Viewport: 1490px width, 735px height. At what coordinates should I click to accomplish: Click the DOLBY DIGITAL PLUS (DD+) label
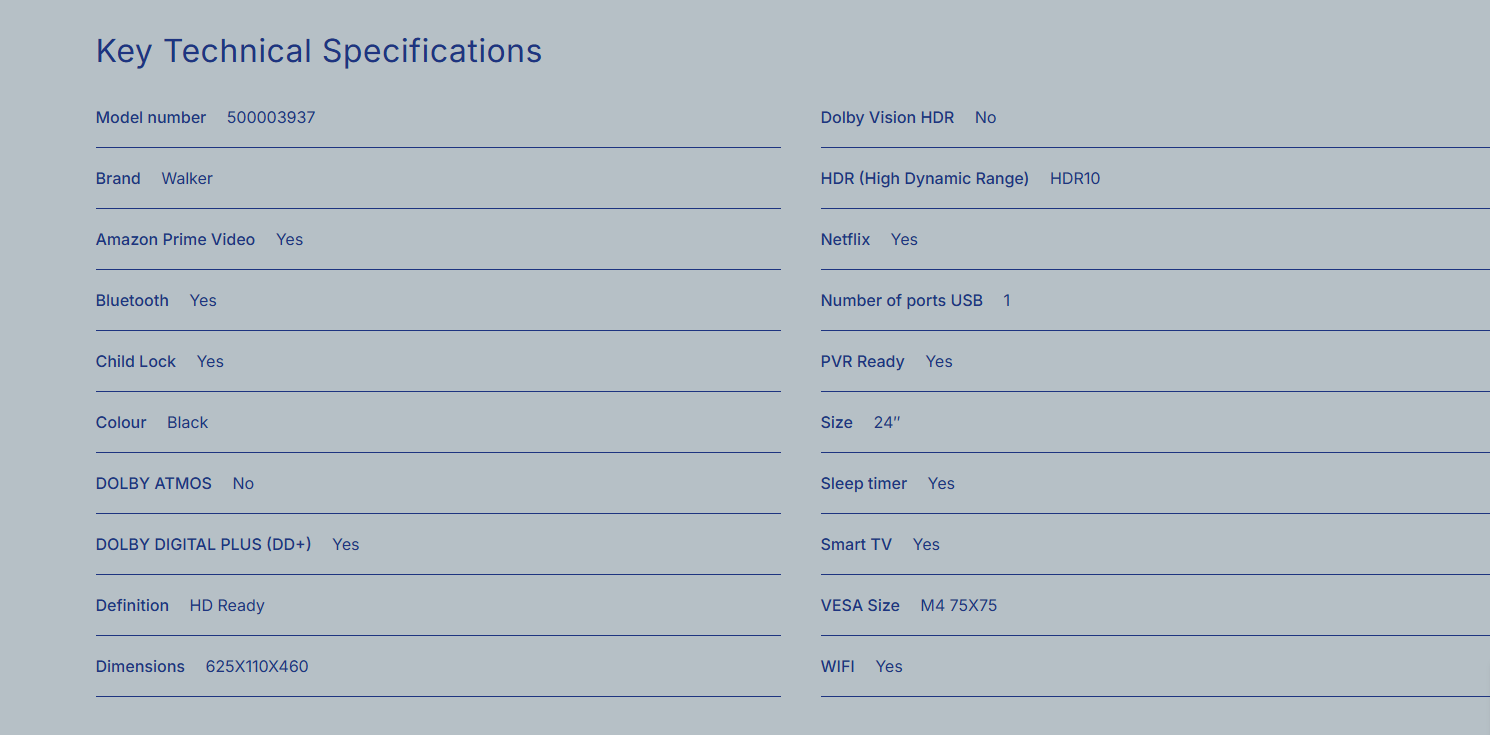click(x=204, y=545)
